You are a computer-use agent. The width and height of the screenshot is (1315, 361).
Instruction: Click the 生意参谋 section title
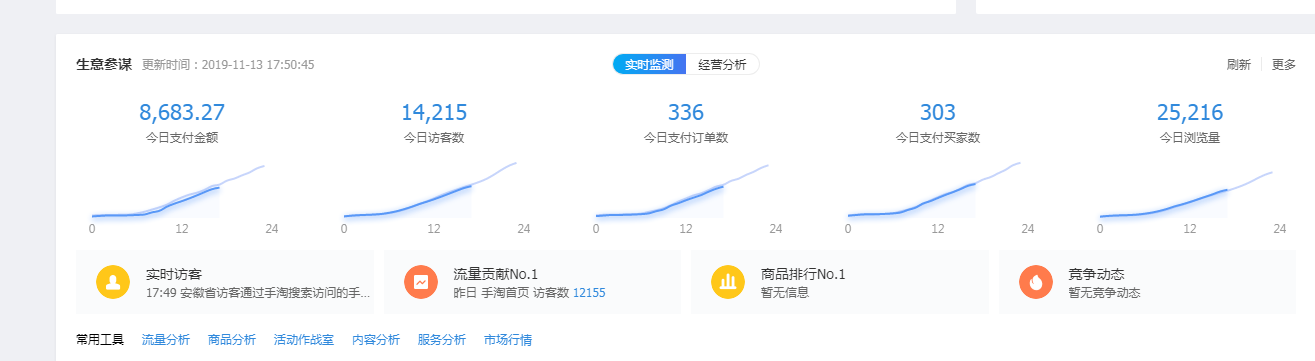(x=104, y=65)
